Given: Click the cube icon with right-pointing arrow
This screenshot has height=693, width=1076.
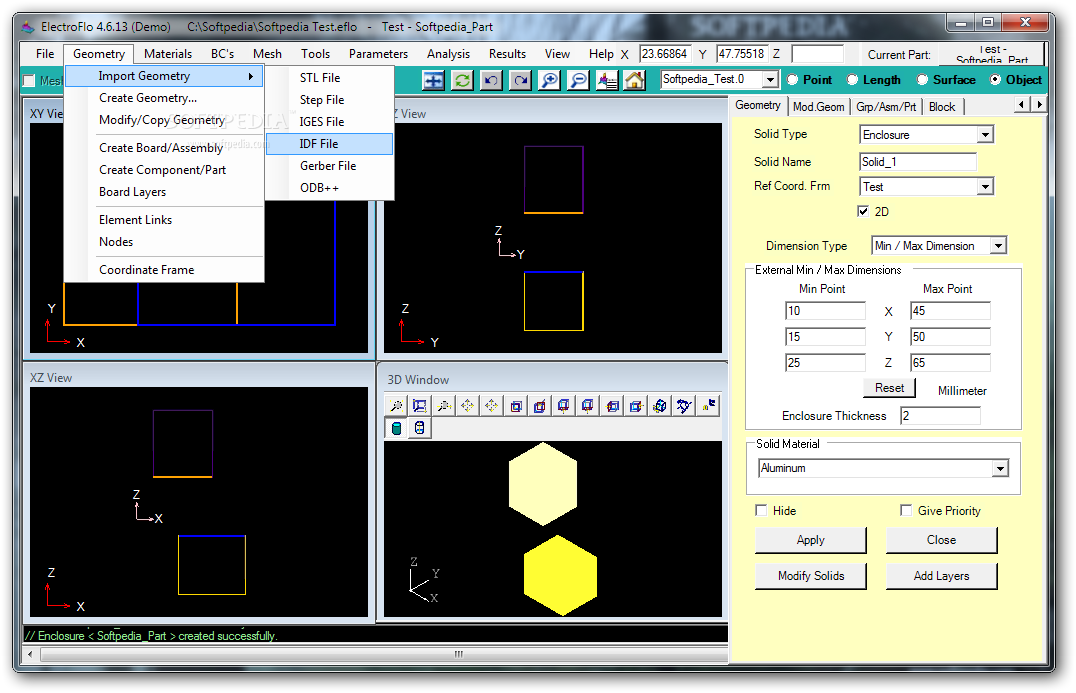Looking at the screenshot, I should 636,406.
